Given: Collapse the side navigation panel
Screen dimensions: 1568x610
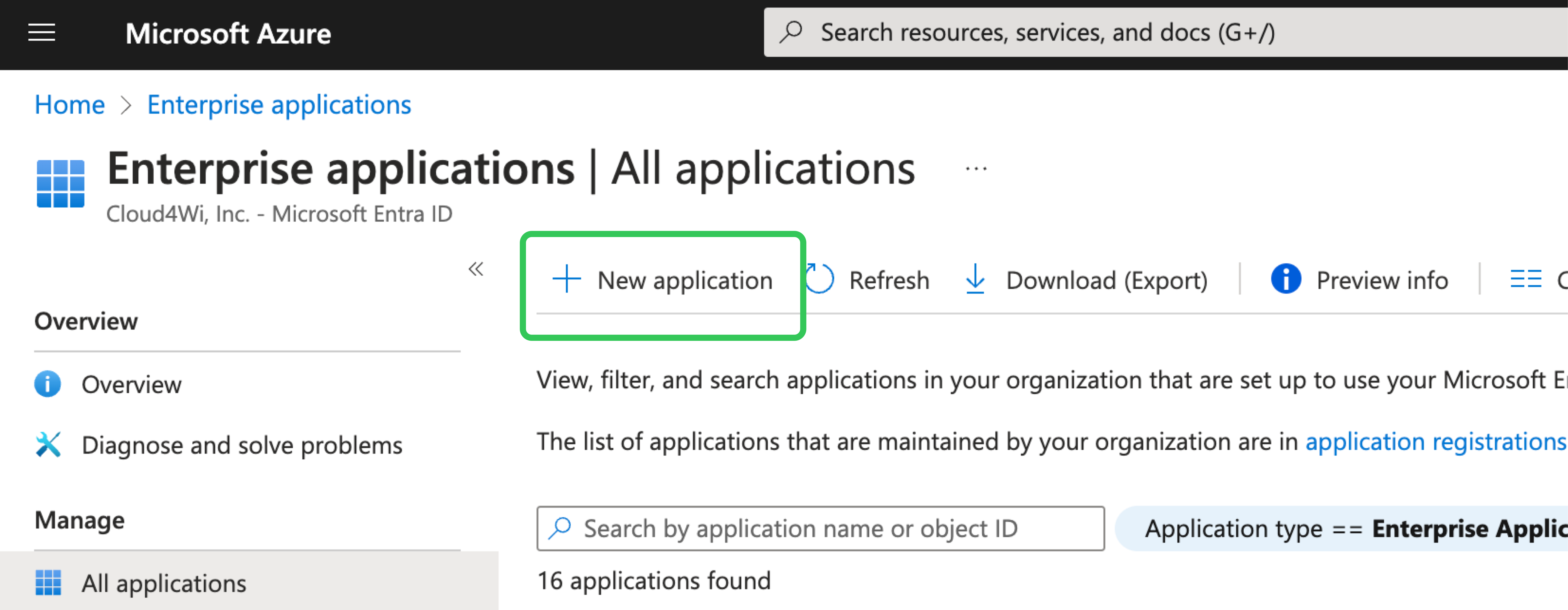Looking at the screenshot, I should (476, 268).
